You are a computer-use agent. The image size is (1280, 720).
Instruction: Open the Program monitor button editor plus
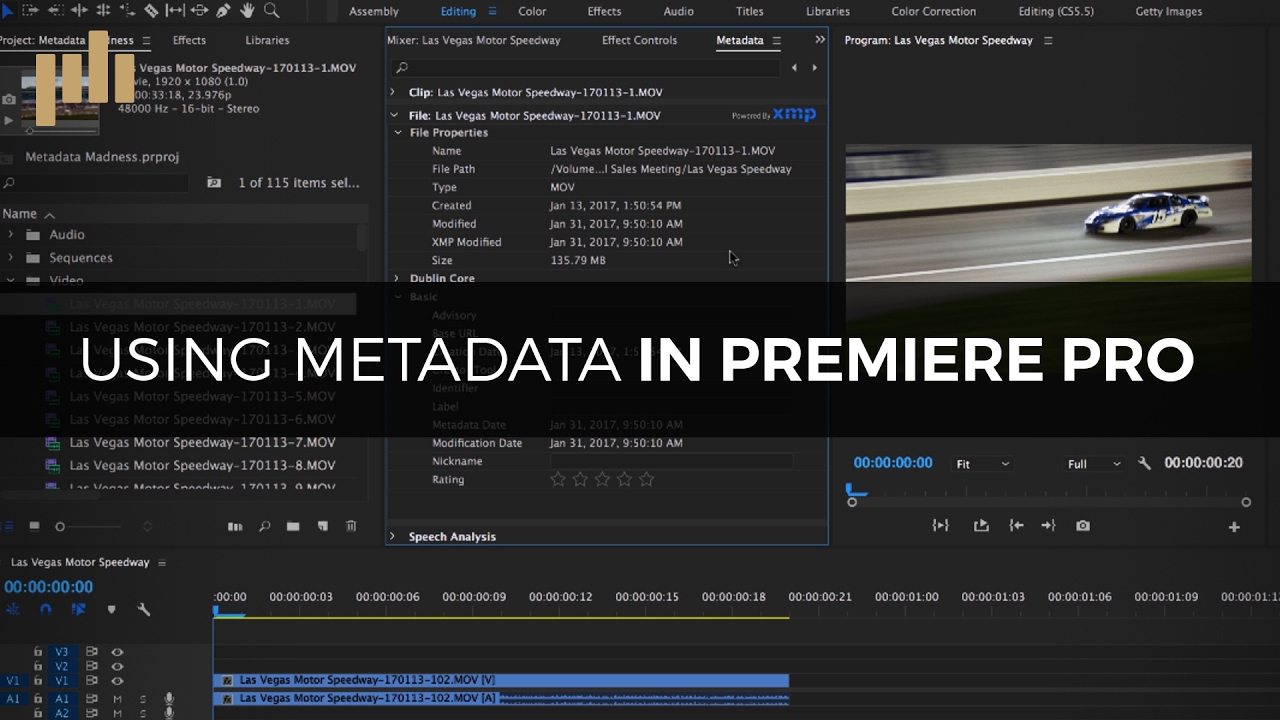1234,527
